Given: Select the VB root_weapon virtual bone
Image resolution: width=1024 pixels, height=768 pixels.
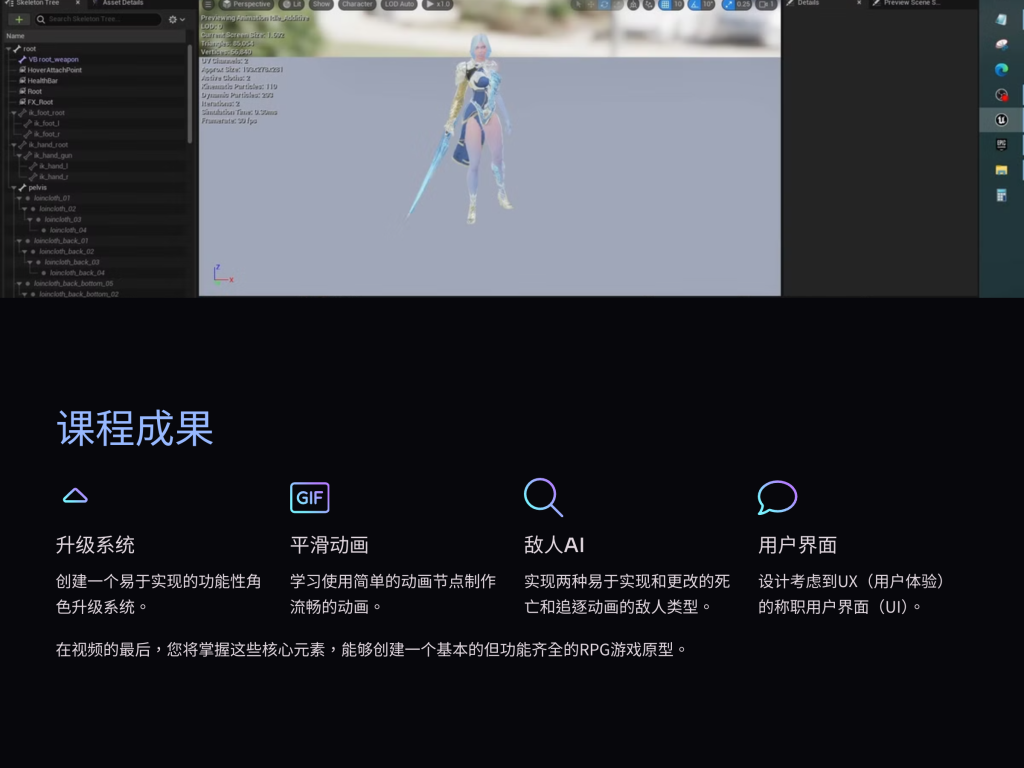Looking at the screenshot, I should click(x=53, y=59).
